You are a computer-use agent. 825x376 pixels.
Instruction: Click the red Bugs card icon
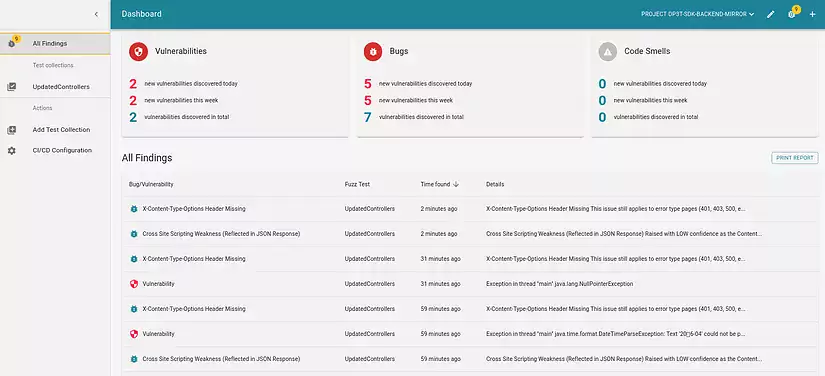pyautogui.click(x=373, y=52)
